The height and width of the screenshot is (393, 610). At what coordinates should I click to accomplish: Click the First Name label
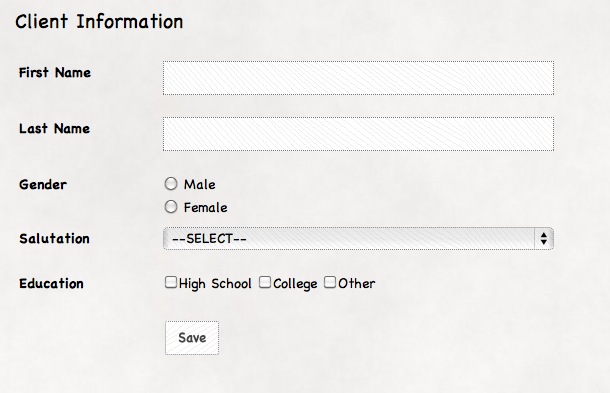click(55, 72)
